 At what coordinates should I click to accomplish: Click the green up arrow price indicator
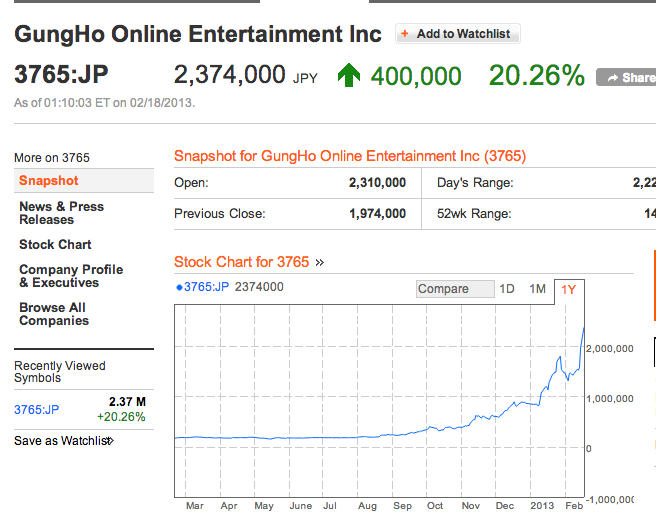click(x=349, y=75)
